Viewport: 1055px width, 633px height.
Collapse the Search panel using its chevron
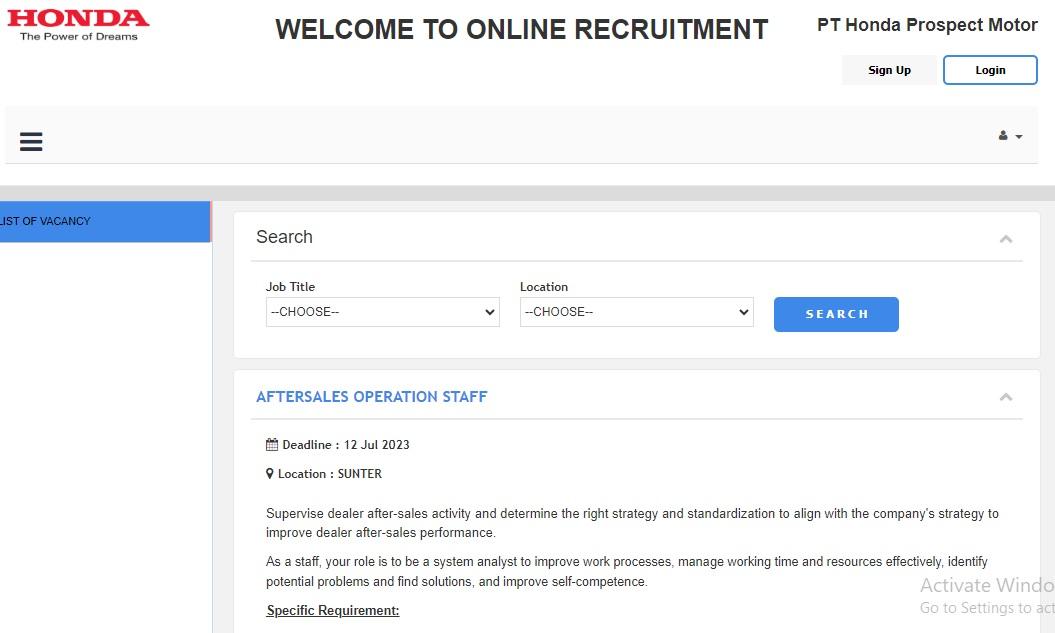coord(1006,239)
